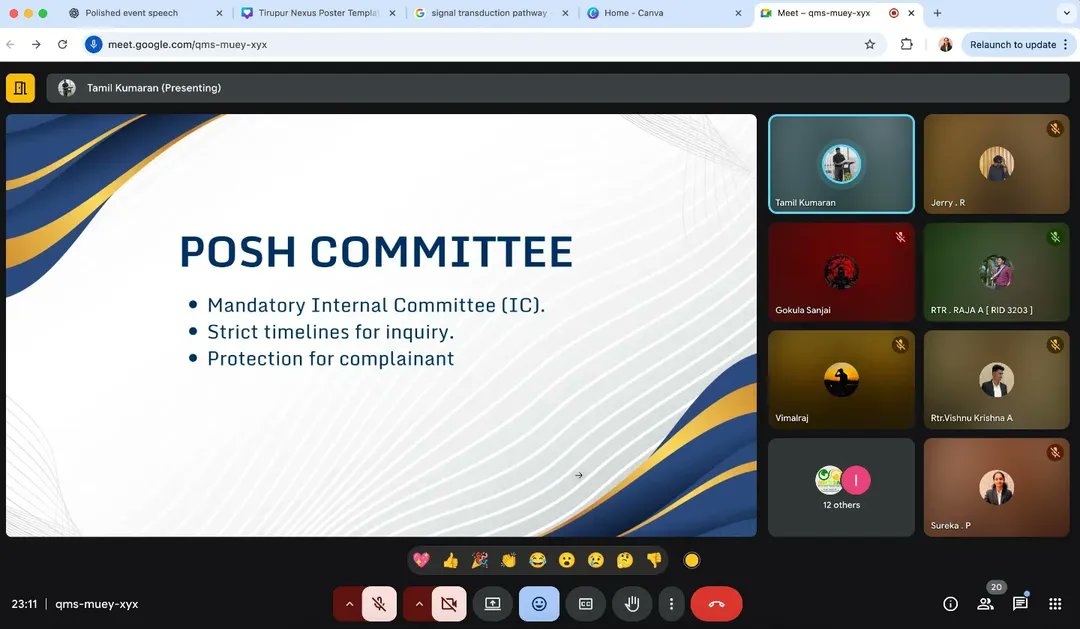Select Tamil Kumaran participant tile
This screenshot has height=629, width=1080.
coord(841,164)
